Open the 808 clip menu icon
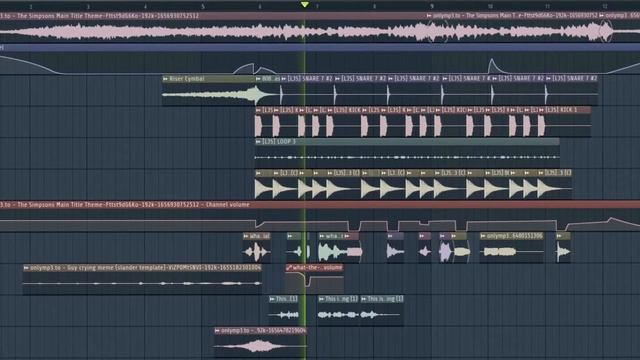 click(x=258, y=79)
